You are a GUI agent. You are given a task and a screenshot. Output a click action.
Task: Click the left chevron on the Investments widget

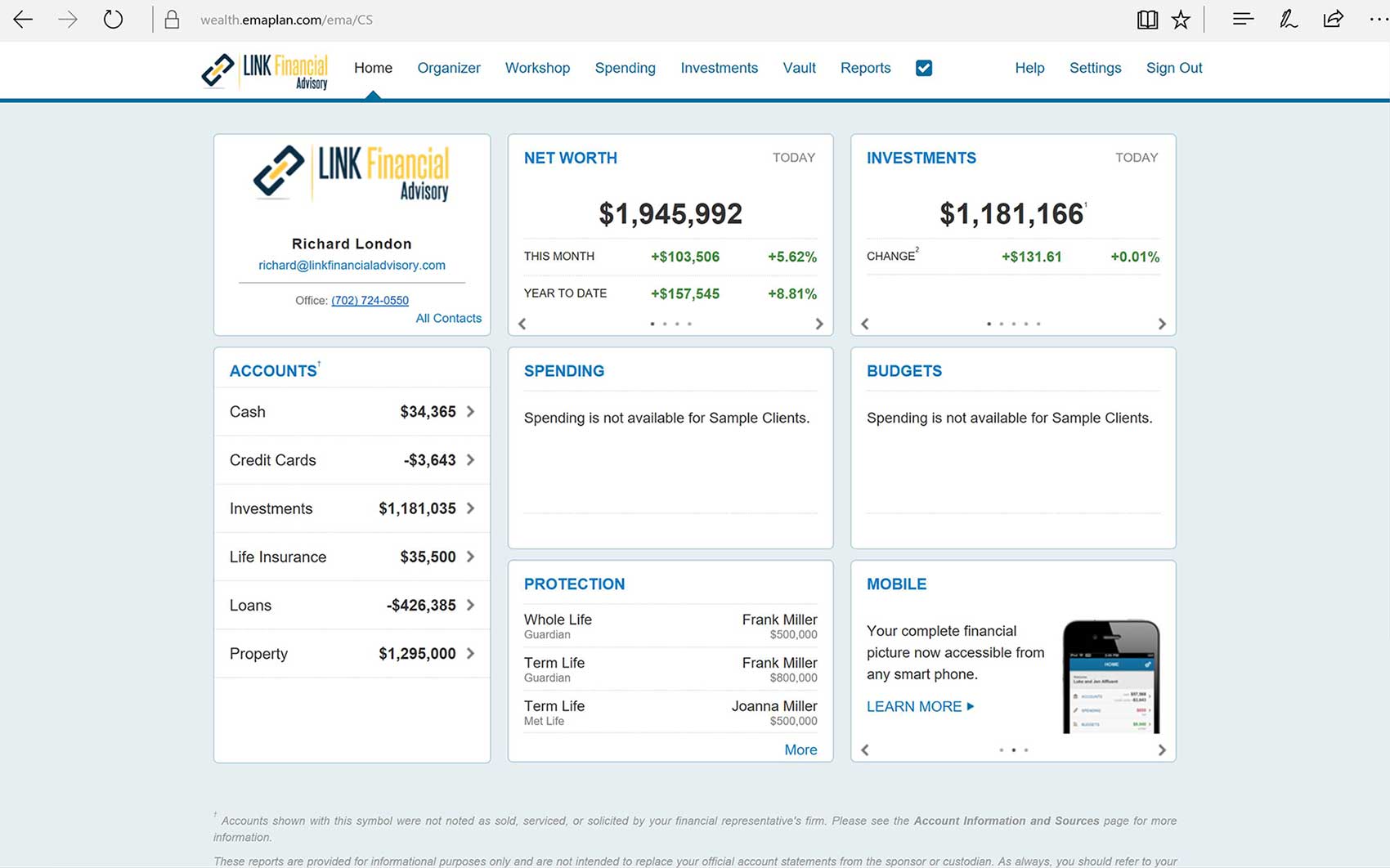coord(864,324)
